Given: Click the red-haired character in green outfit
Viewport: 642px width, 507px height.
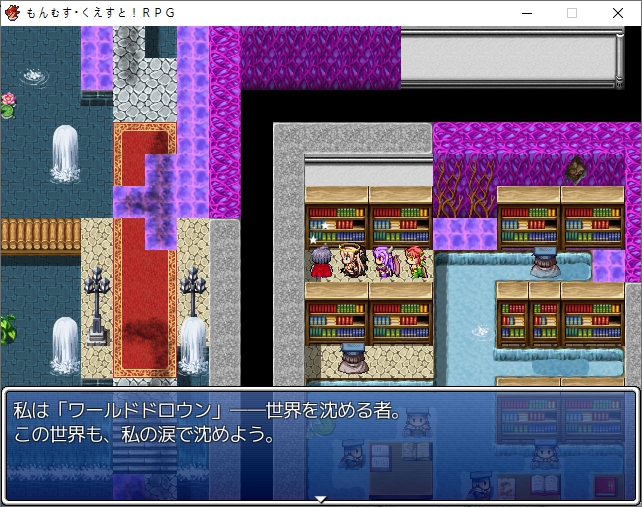Looking at the screenshot, I should point(417,263).
